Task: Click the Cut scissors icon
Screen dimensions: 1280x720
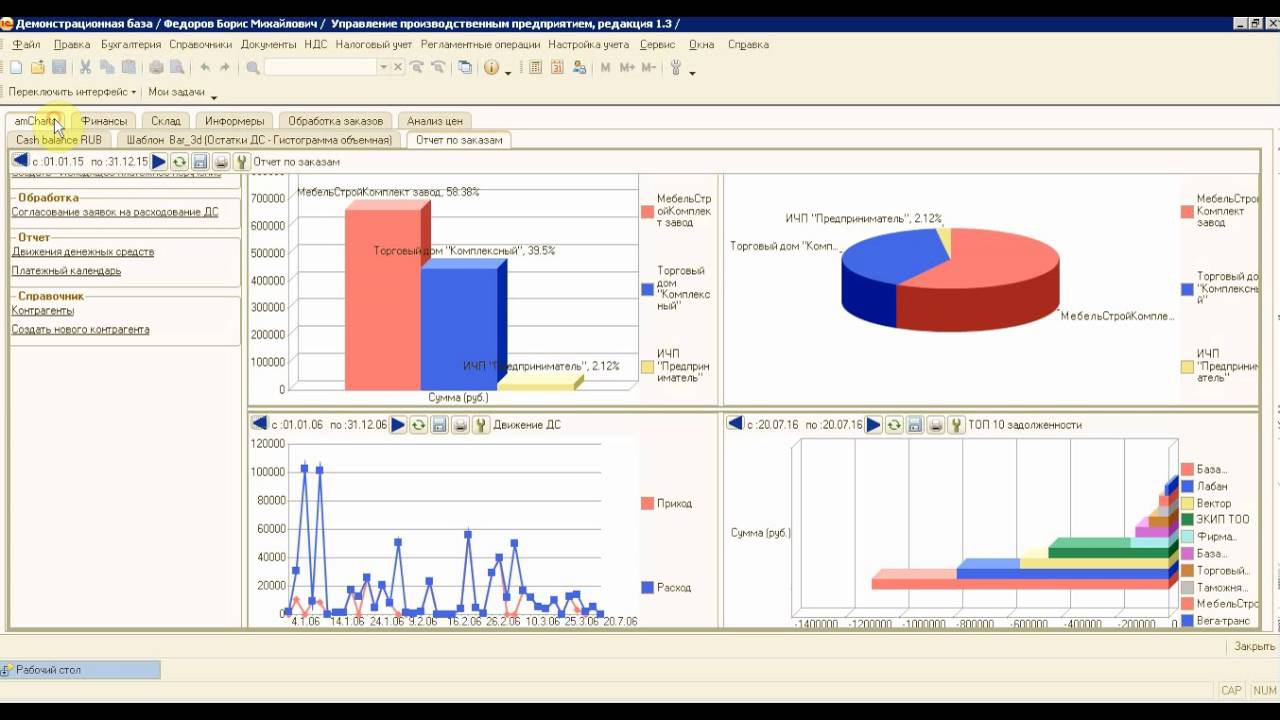Action: click(85, 68)
